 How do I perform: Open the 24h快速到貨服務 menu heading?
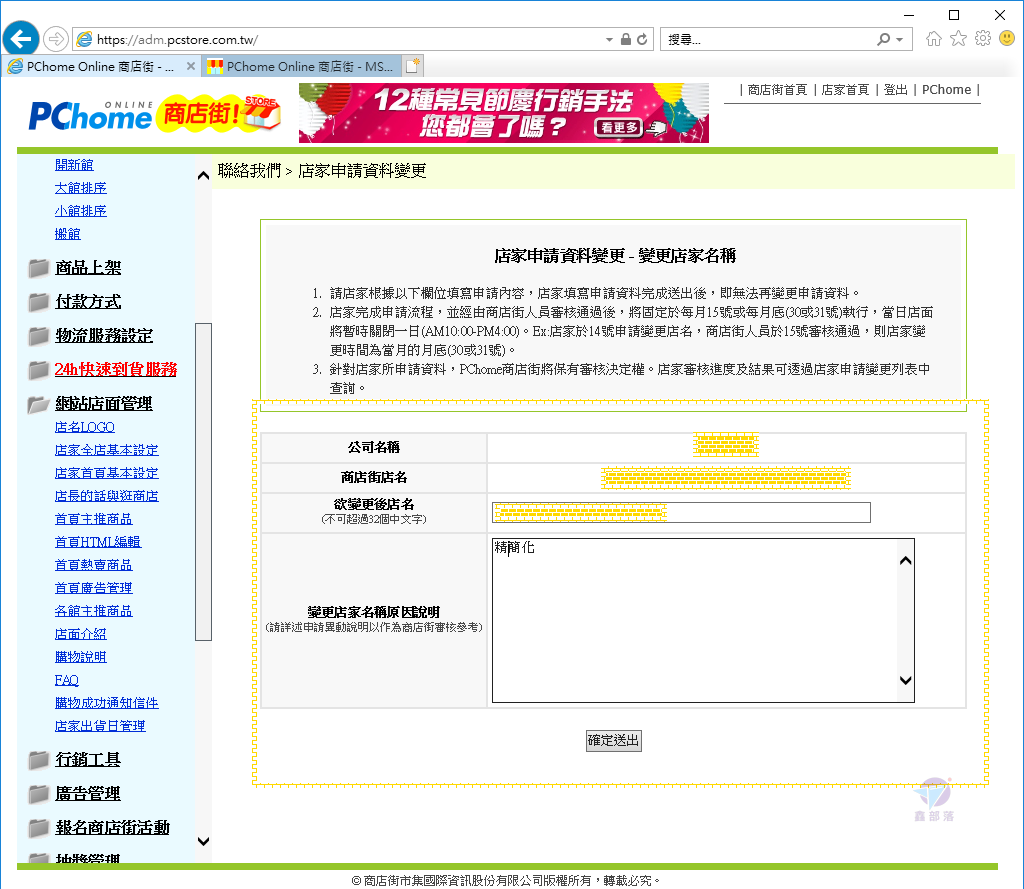(x=116, y=370)
